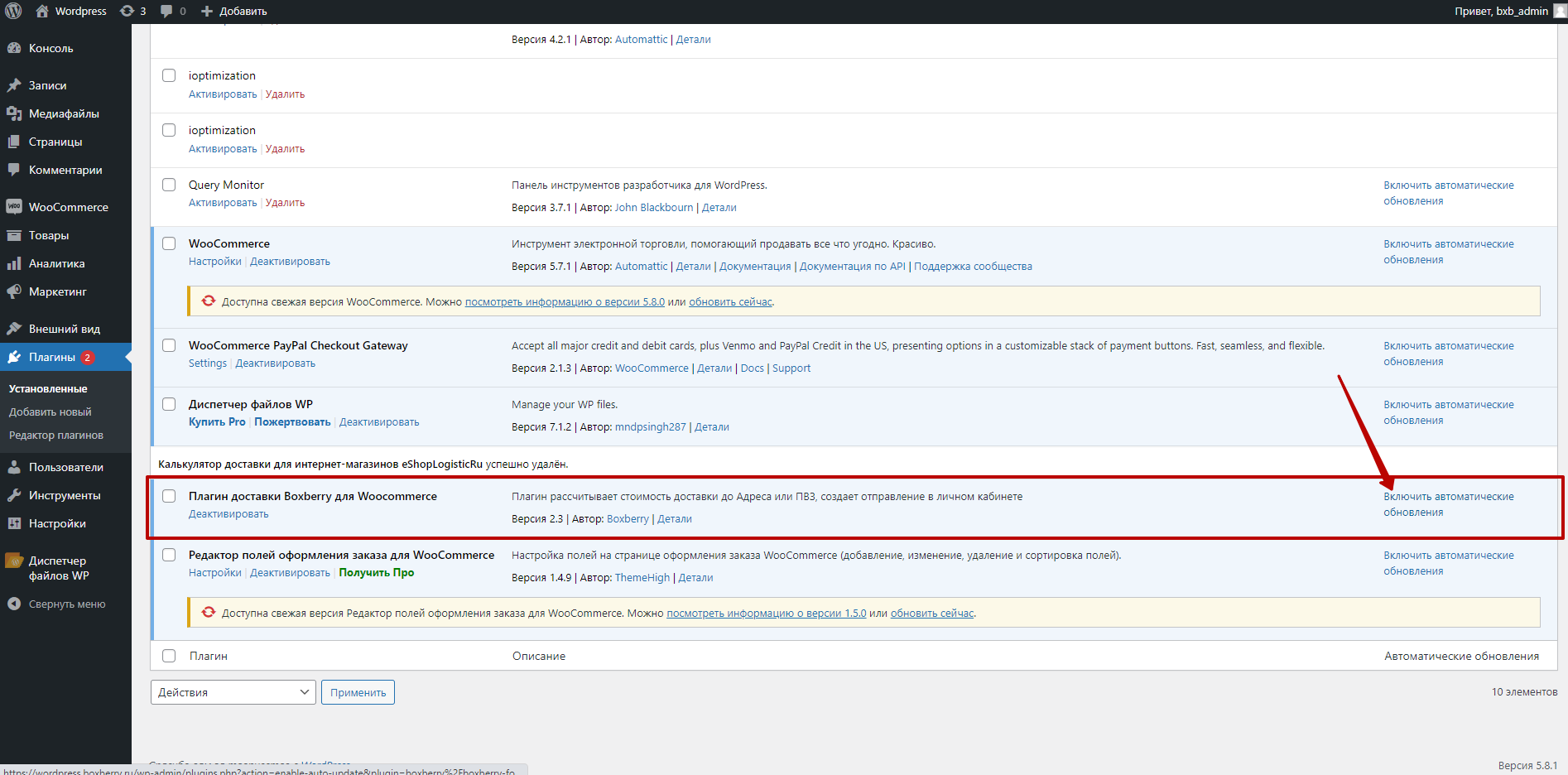
Task: Select the Boxberry delivery plugin checkbox
Action: point(169,496)
